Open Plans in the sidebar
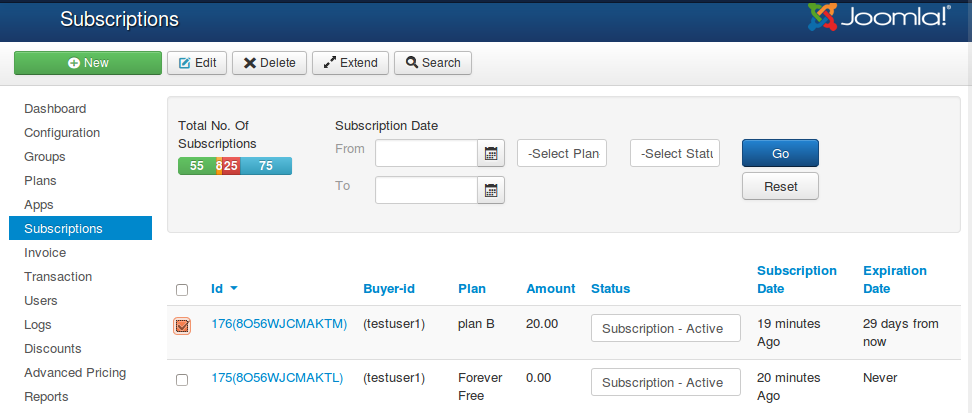The image size is (972, 413). tap(40, 180)
